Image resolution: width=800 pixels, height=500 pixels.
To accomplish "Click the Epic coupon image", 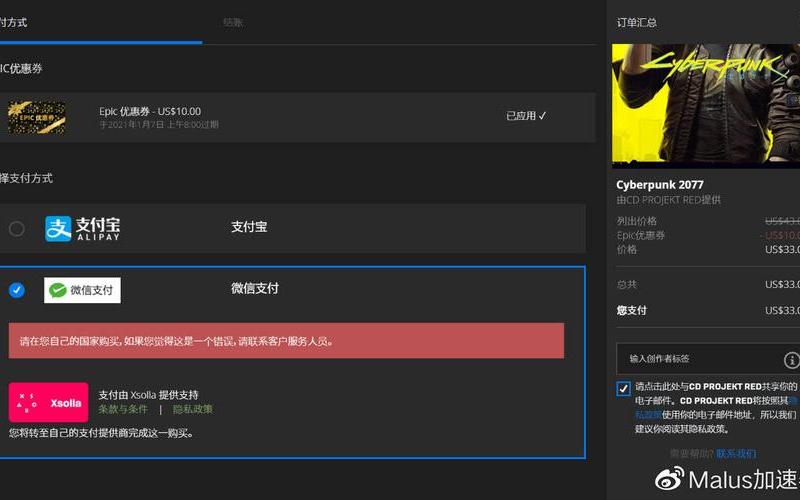I will point(36,117).
